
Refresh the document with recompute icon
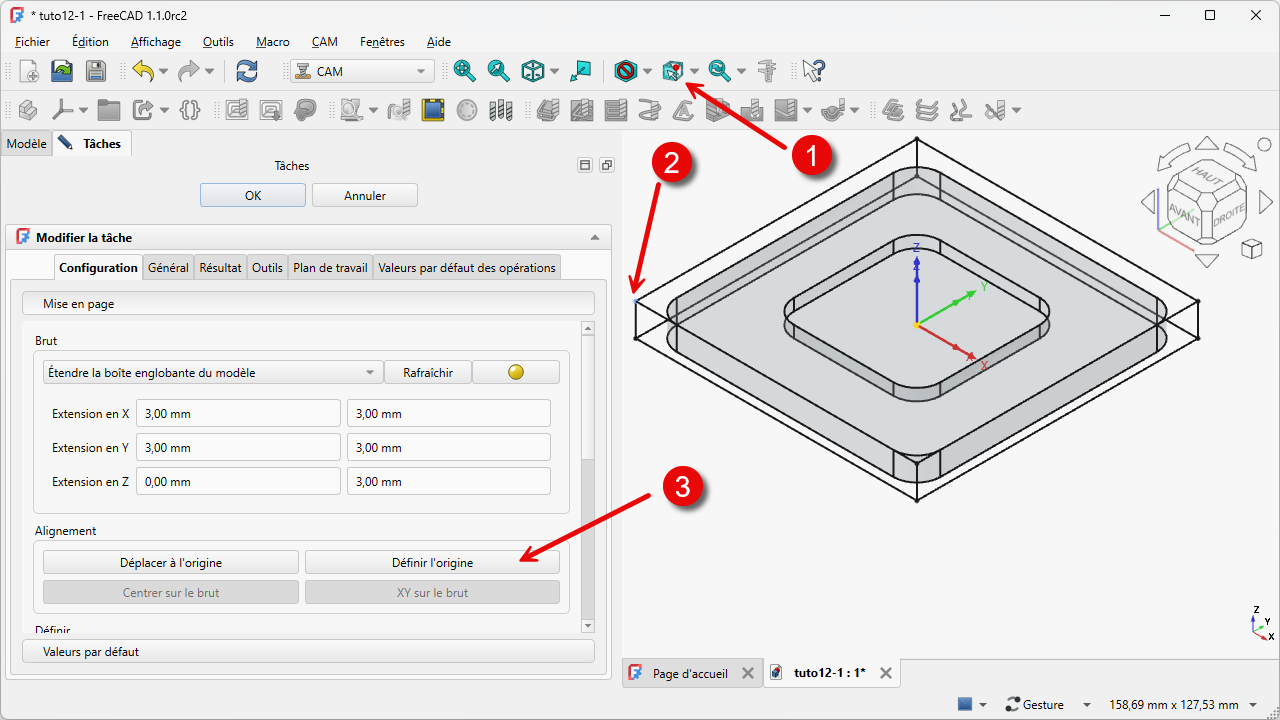pyautogui.click(x=246, y=71)
